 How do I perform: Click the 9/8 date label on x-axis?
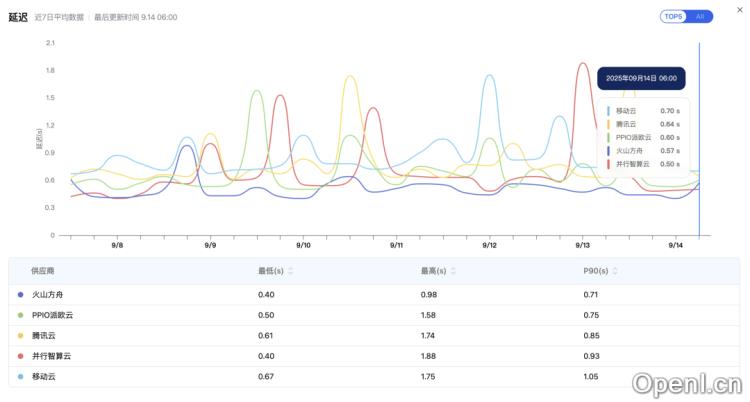[117, 246]
